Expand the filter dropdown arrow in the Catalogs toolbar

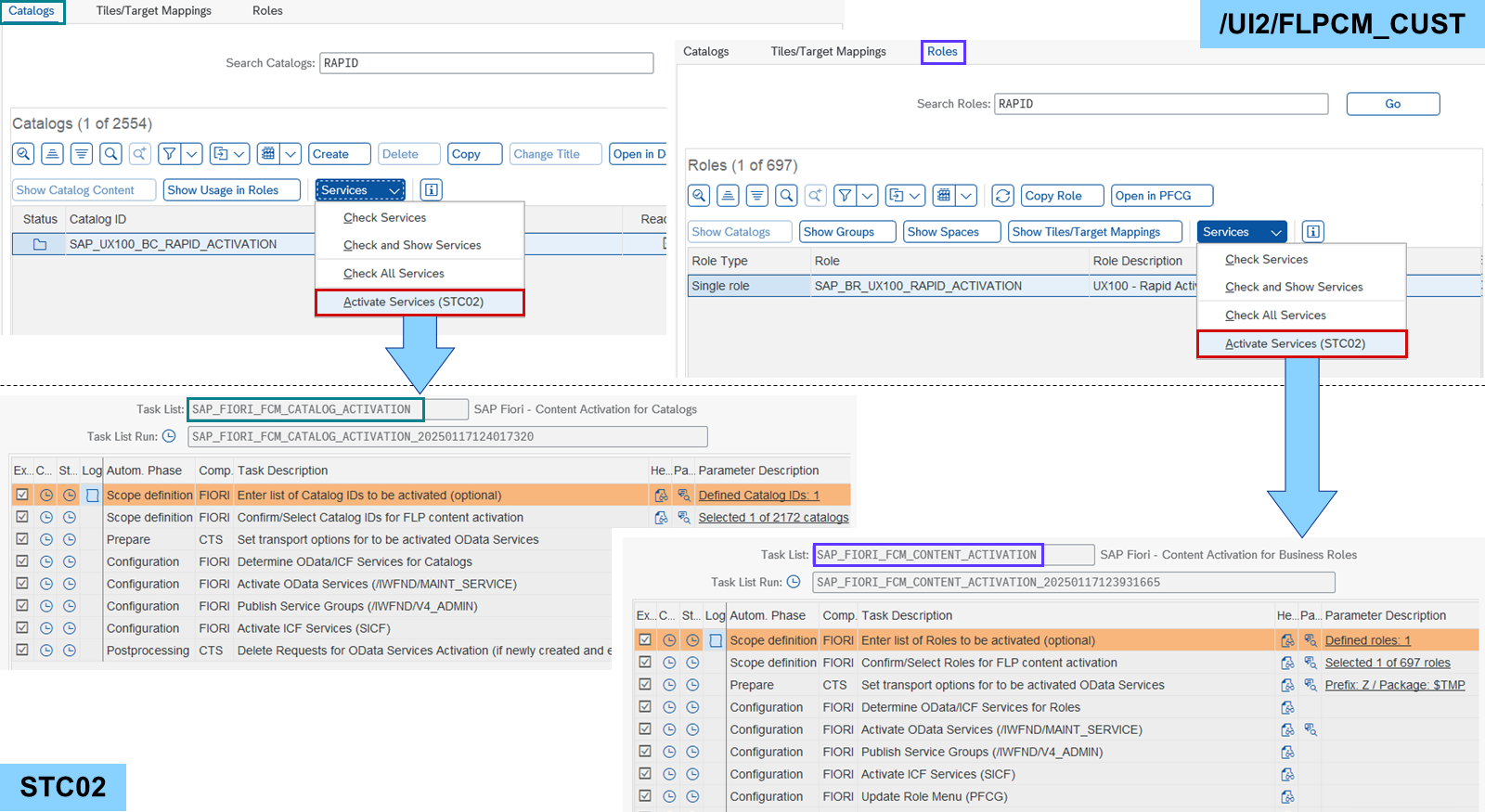[192, 154]
